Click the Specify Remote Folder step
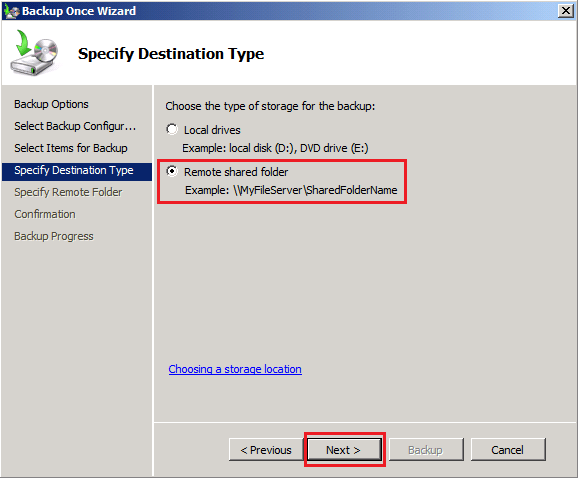This screenshot has height=478, width=578. click(68, 192)
